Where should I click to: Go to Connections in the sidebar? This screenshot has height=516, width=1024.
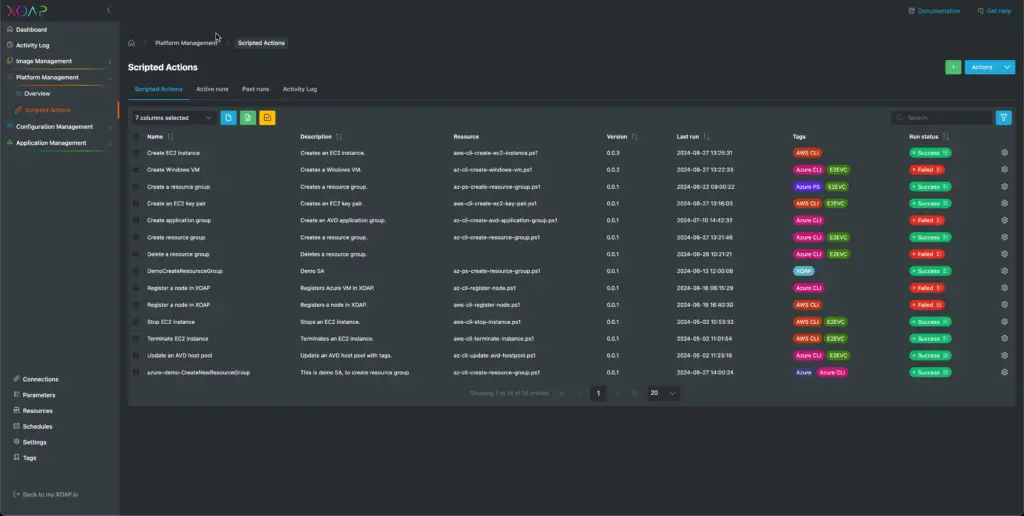[40, 379]
